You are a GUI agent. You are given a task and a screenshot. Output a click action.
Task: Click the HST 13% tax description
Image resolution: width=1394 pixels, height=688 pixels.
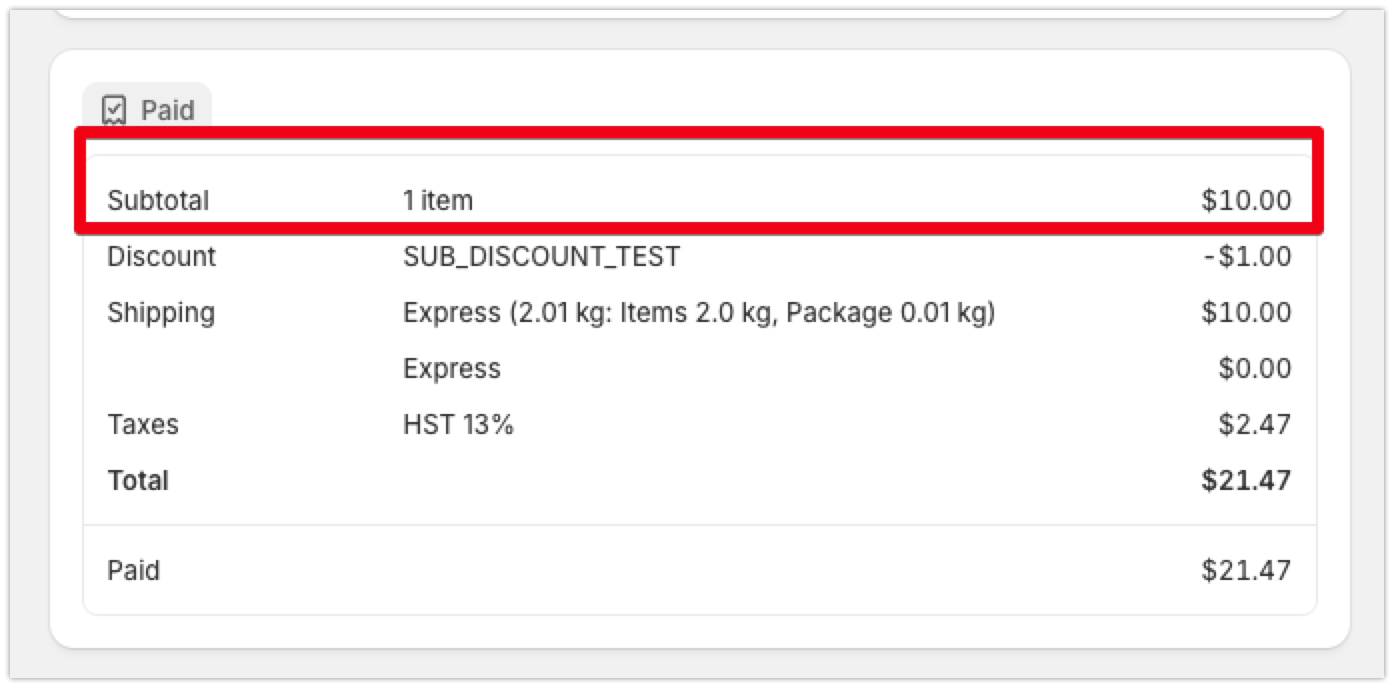point(458,425)
